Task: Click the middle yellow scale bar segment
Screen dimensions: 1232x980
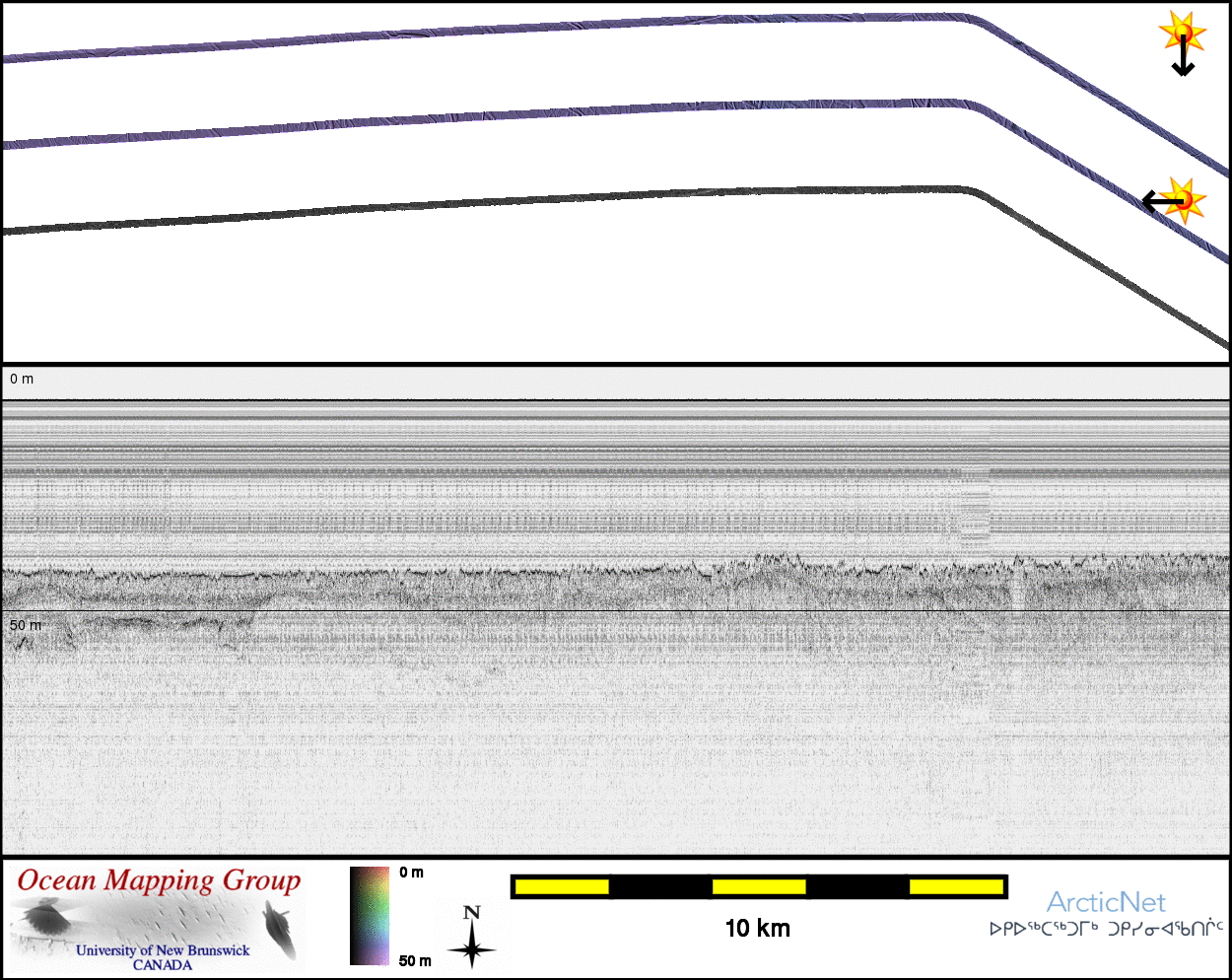Action: coord(759,887)
